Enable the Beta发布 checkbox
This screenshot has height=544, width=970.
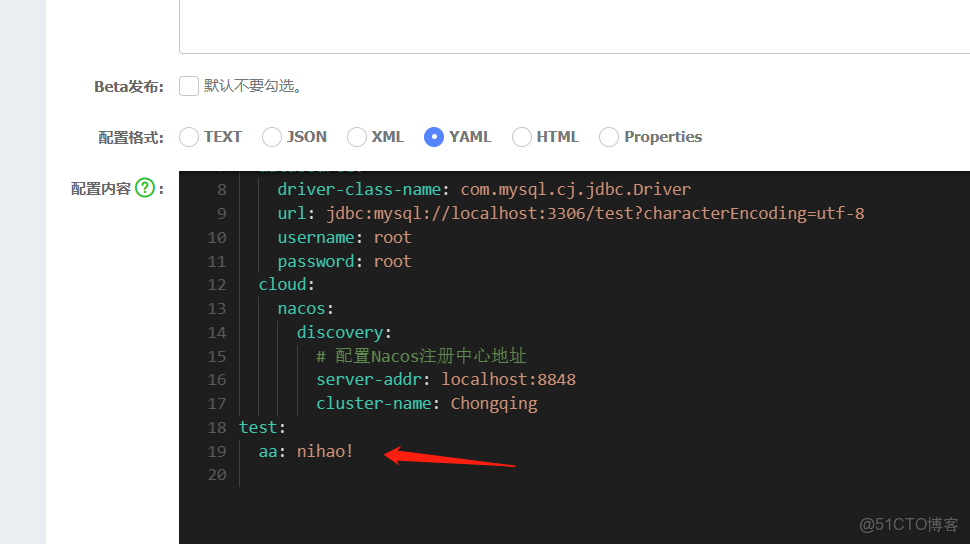189,86
